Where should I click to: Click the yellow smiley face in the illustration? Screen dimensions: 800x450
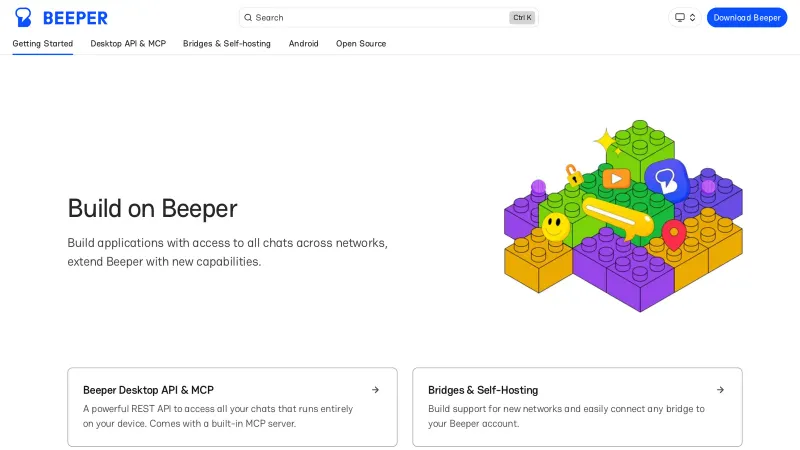pos(555,226)
